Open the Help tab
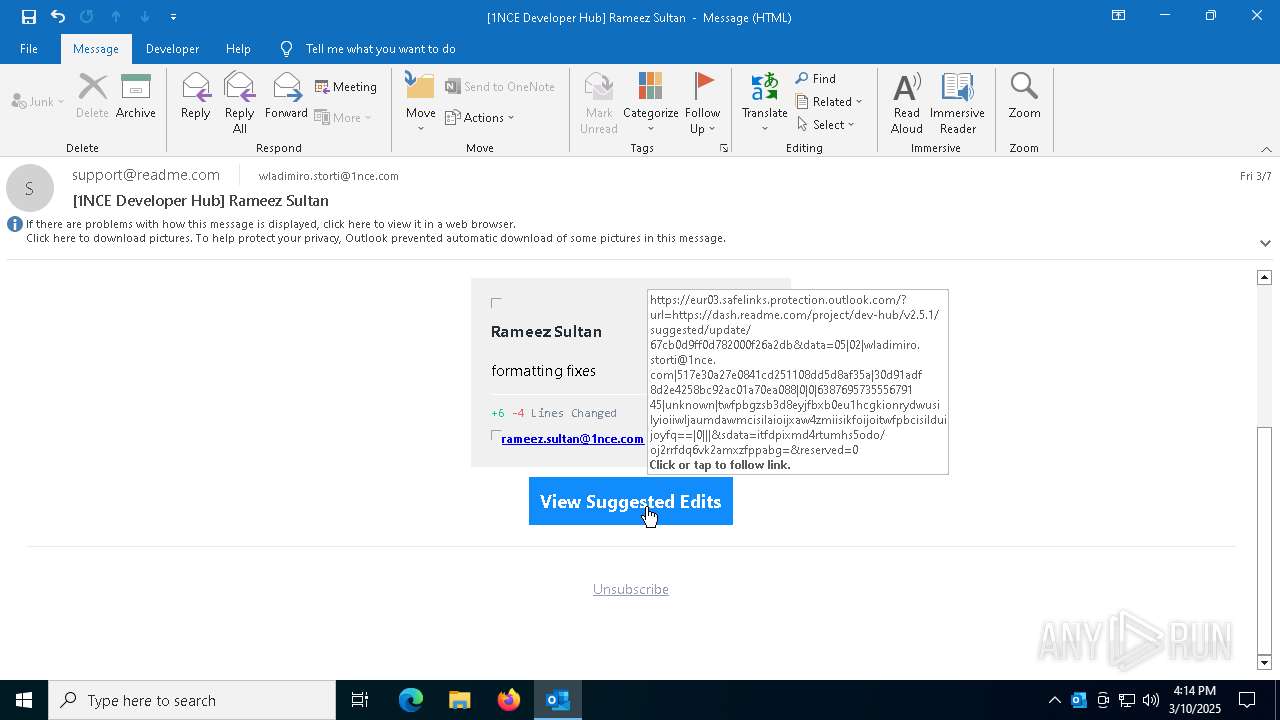The image size is (1280, 720). pyautogui.click(x=238, y=48)
